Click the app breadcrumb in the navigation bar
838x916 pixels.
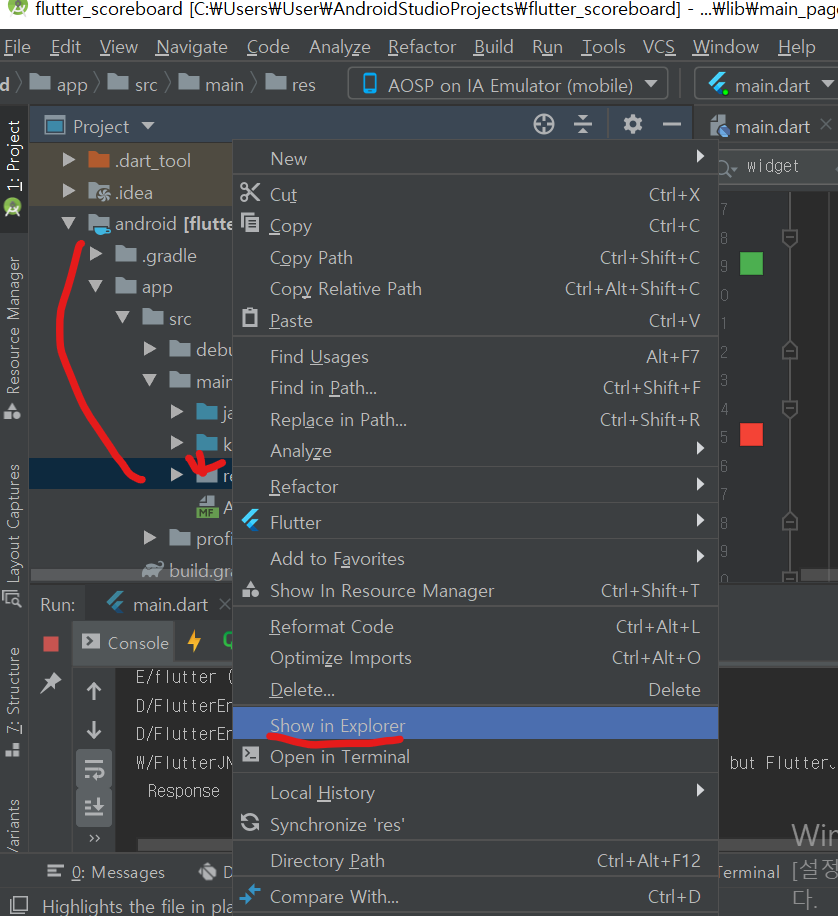[58, 84]
